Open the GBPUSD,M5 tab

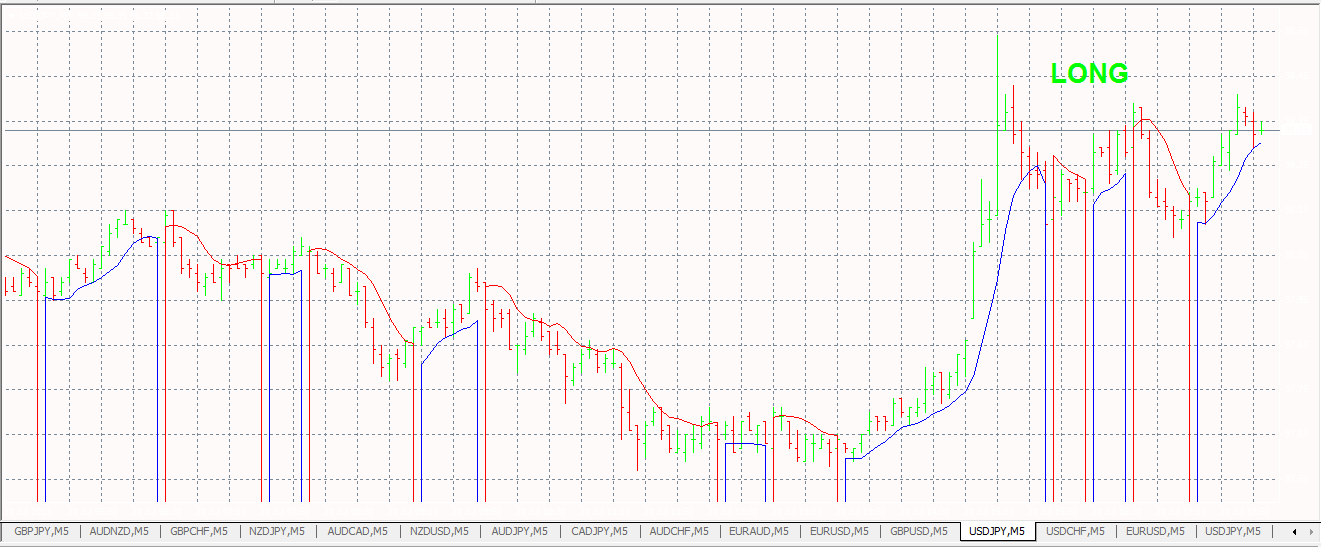point(919,531)
